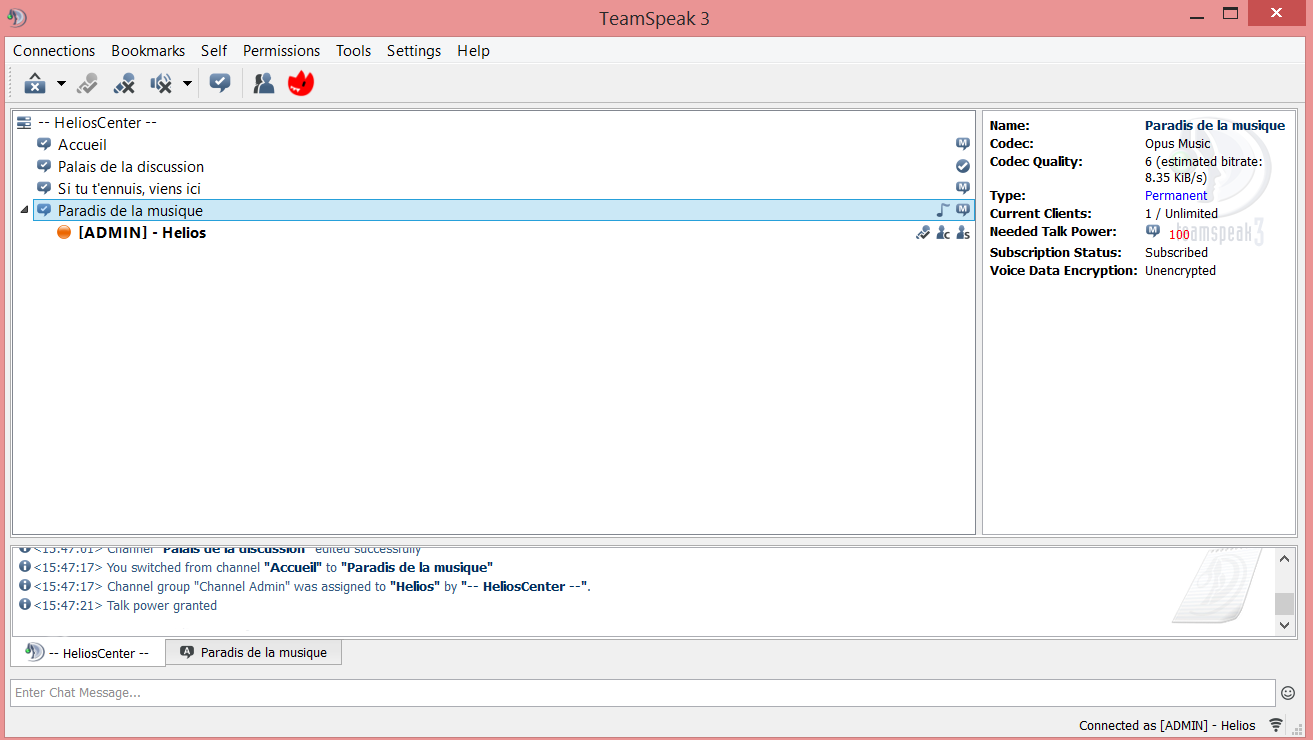Image resolution: width=1313 pixels, height=740 pixels.
Task: Toggle speaker mute in toolbar
Action: pyautogui.click(x=161, y=84)
